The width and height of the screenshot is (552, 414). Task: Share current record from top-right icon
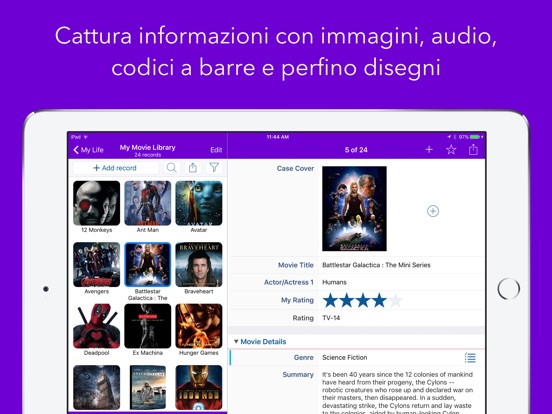pos(473,150)
